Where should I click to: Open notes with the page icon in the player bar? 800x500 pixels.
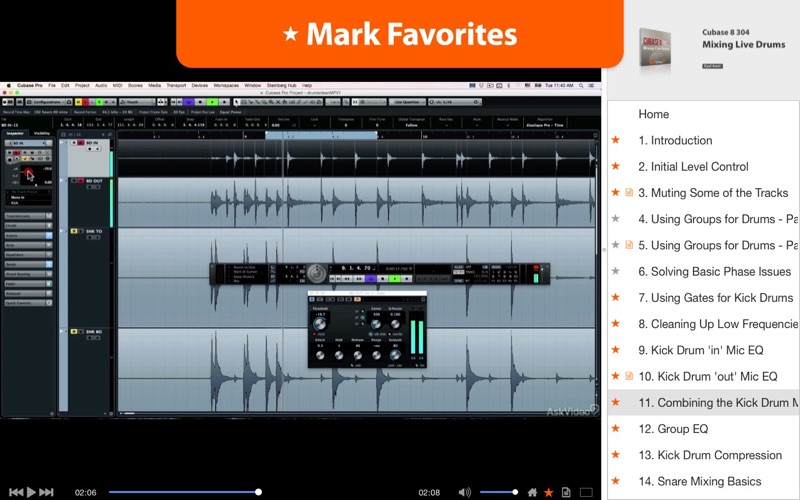[566, 492]
